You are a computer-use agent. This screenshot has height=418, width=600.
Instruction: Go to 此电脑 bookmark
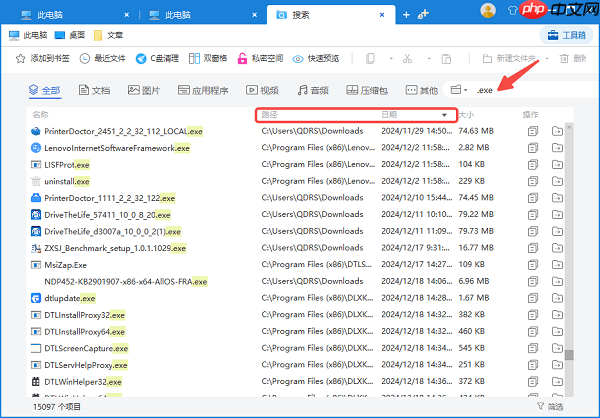[x=28, y=35]
